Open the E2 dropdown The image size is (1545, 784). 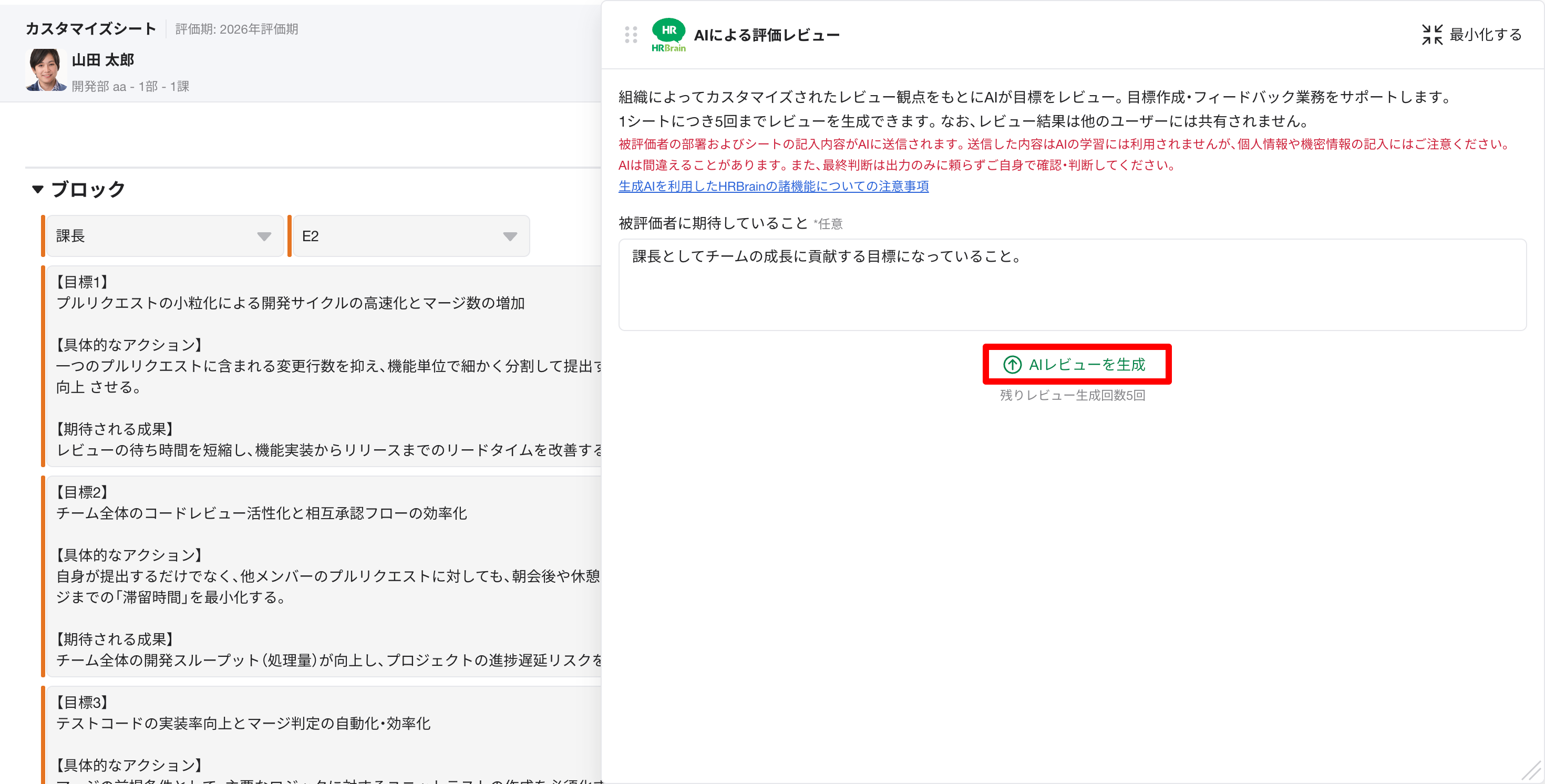point(410,236)
